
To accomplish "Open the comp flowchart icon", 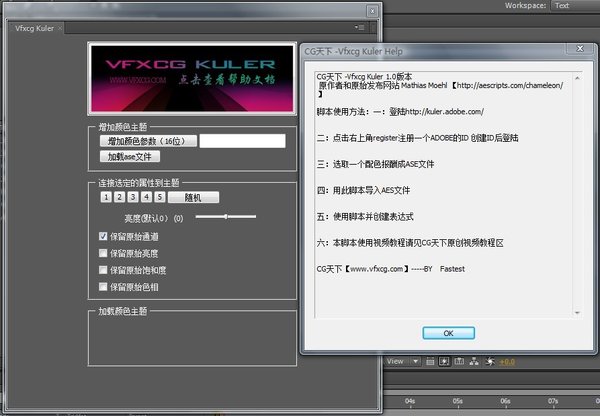I will point(474,361).
